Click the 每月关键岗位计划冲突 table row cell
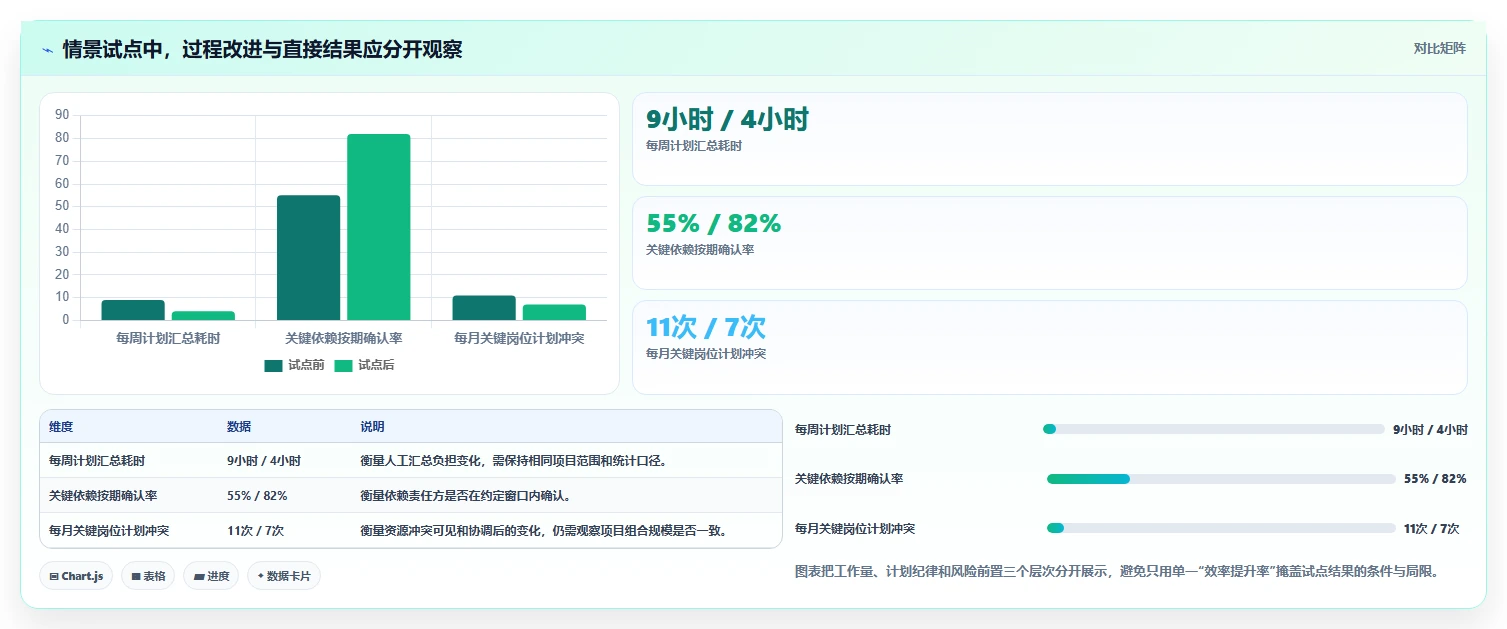This screenshot has width=1507, height=629. pyautogui.click(x=109, y=531)
